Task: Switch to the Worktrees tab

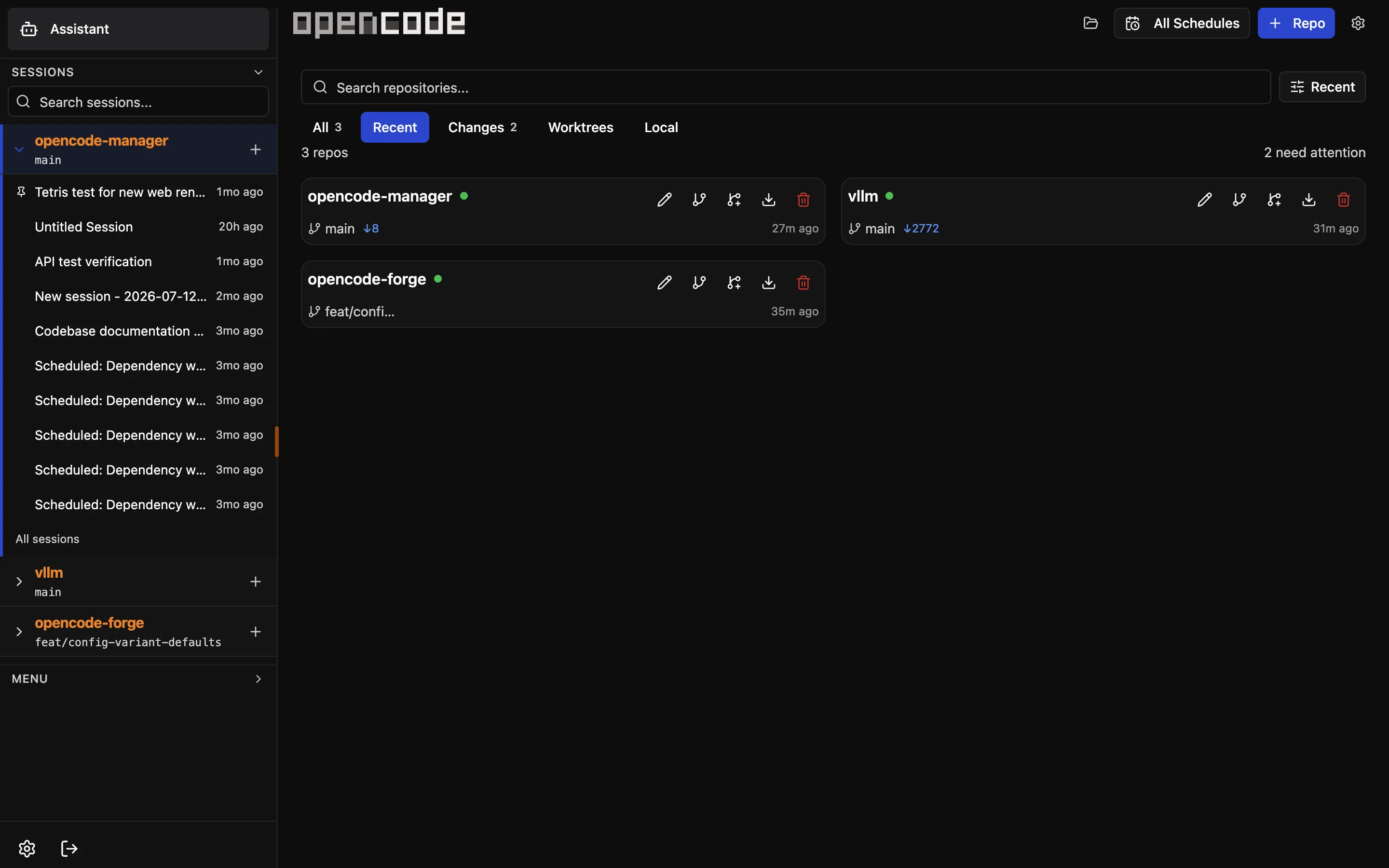Action: [x=580, y=127]
